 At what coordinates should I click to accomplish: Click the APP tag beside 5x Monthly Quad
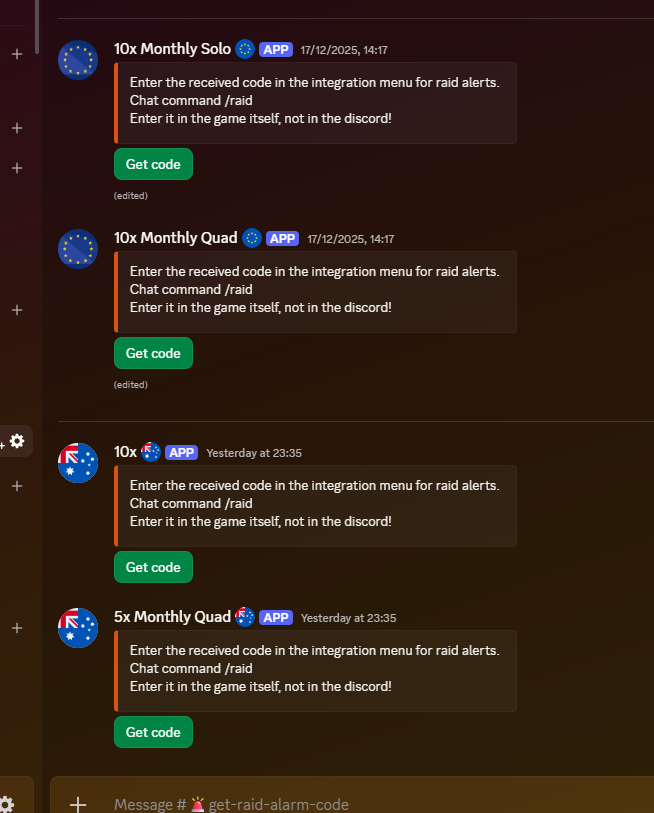pos(276,617)
